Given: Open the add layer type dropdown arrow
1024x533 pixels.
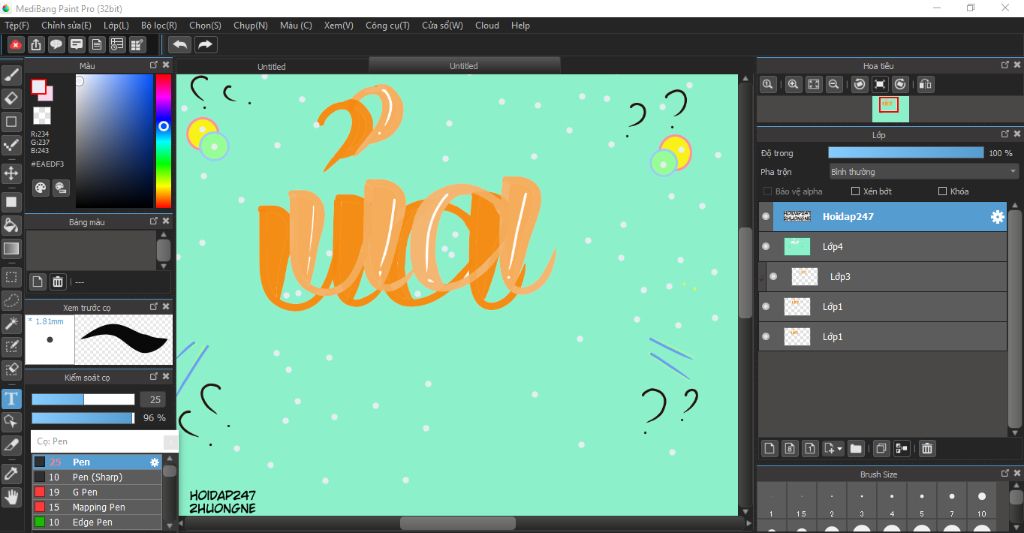Looking at the screenshot, I should (840, 449).
